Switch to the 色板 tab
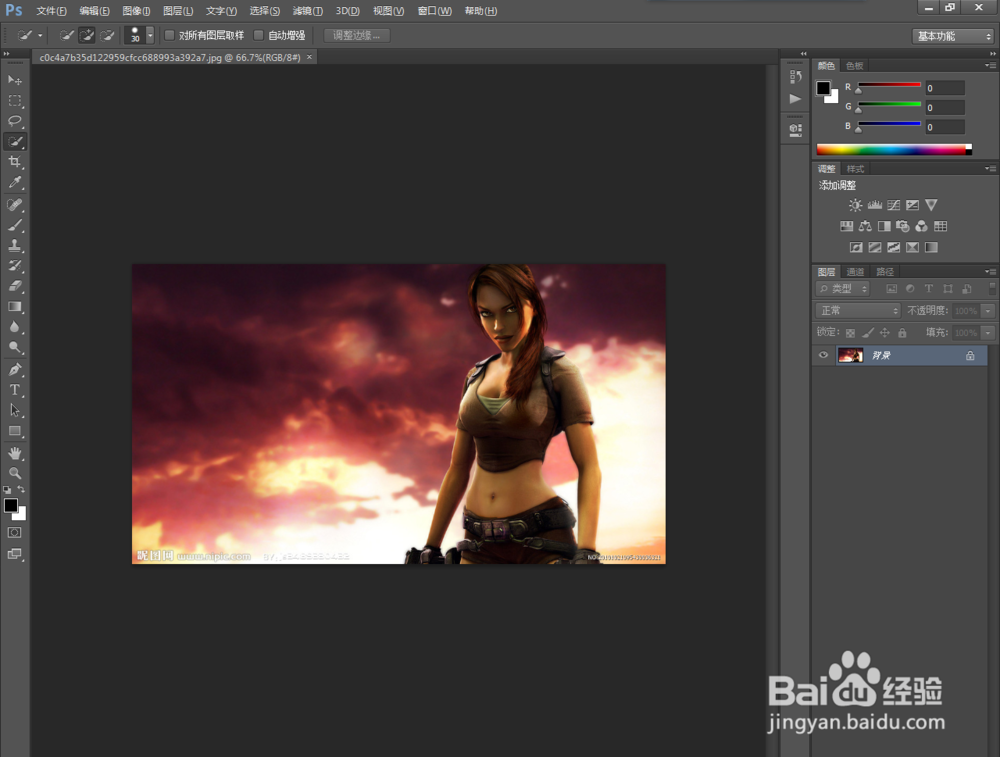1000x757 pixels. (x=854, y=66)
